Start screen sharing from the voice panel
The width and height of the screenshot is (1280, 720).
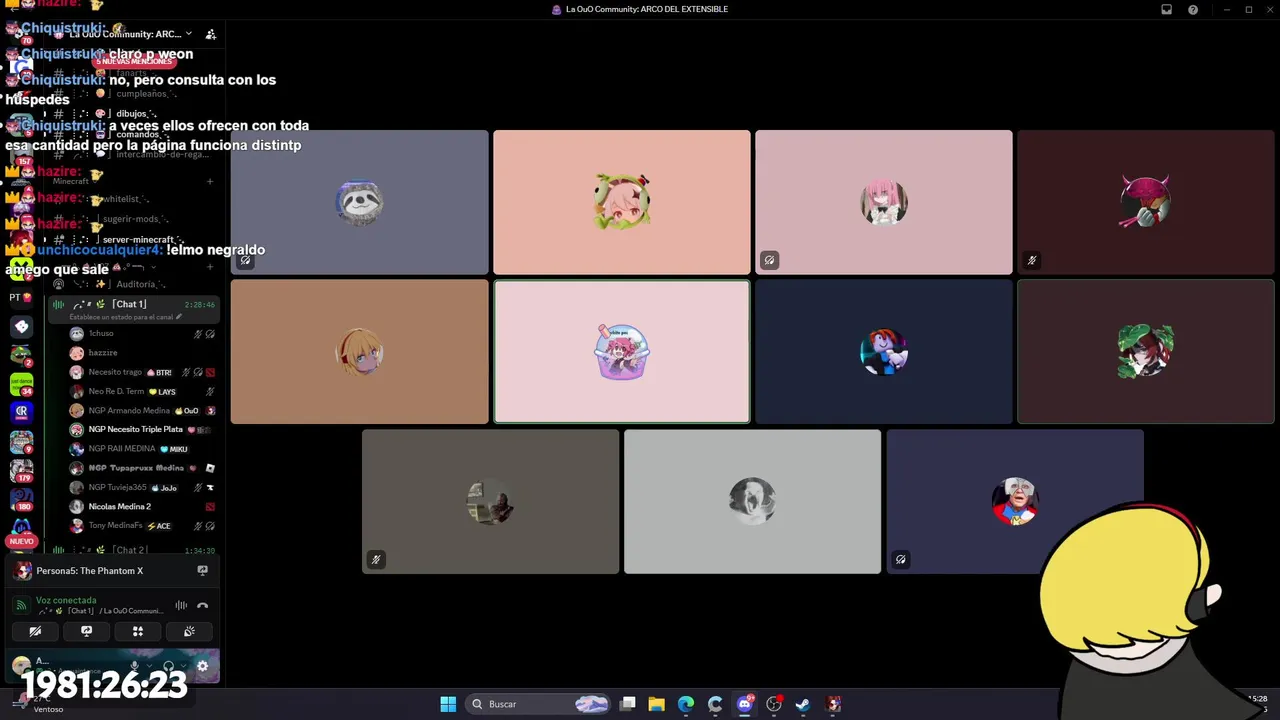pos(86,631)
